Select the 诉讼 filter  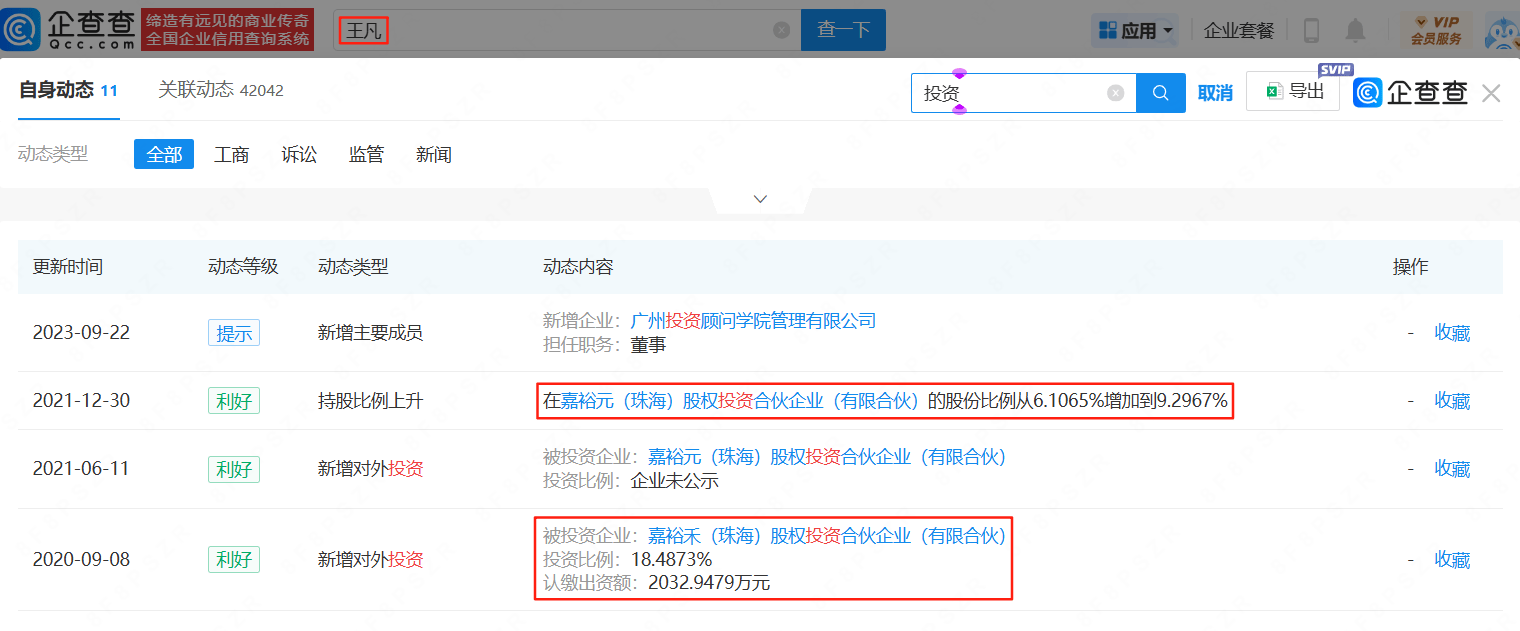(x=299, y=154)
